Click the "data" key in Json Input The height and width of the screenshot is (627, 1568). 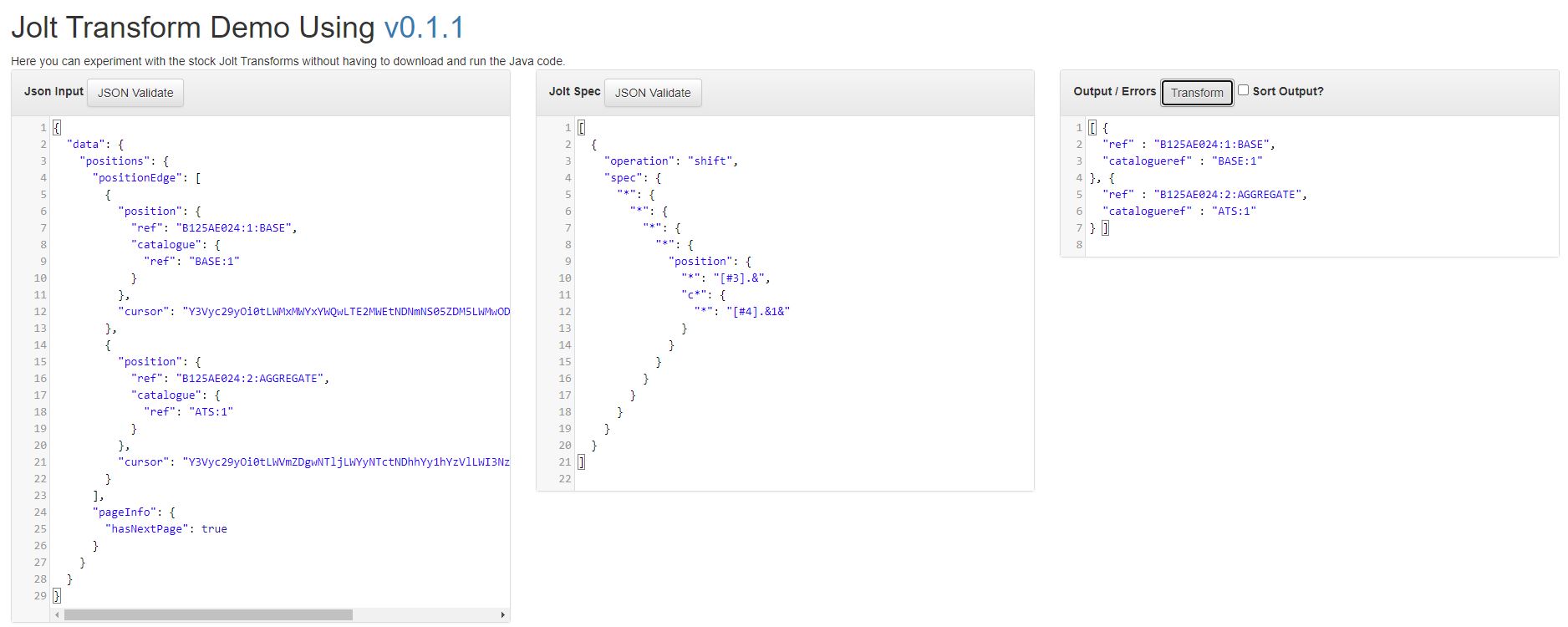tap(86, 144)
